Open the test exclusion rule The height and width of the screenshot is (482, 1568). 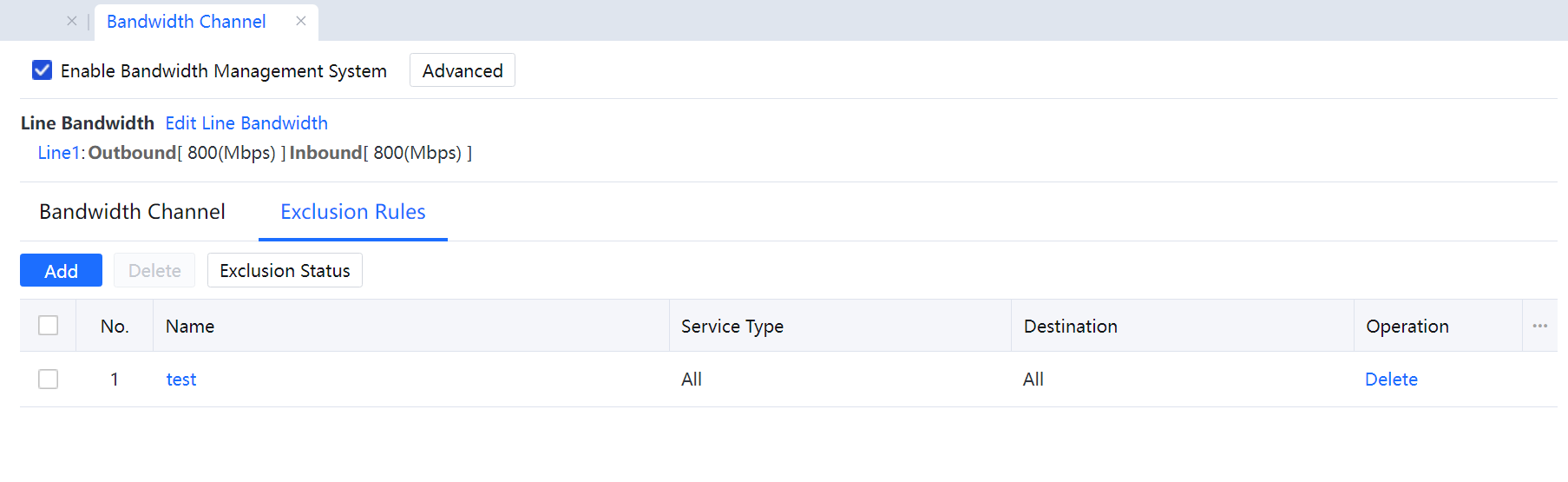point(181,380)
